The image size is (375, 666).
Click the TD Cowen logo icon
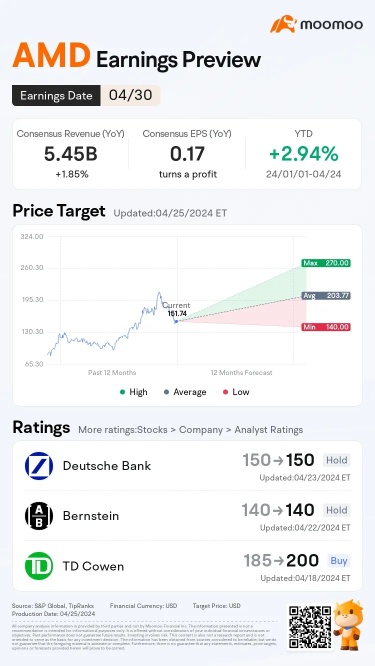click(39, 566)
